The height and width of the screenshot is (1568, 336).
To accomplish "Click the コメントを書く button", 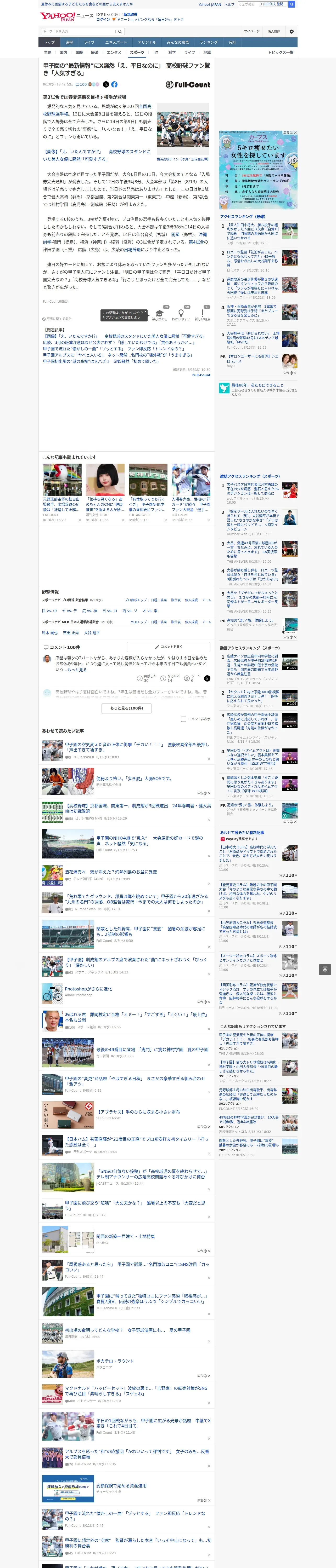I will tap(168, 647).
